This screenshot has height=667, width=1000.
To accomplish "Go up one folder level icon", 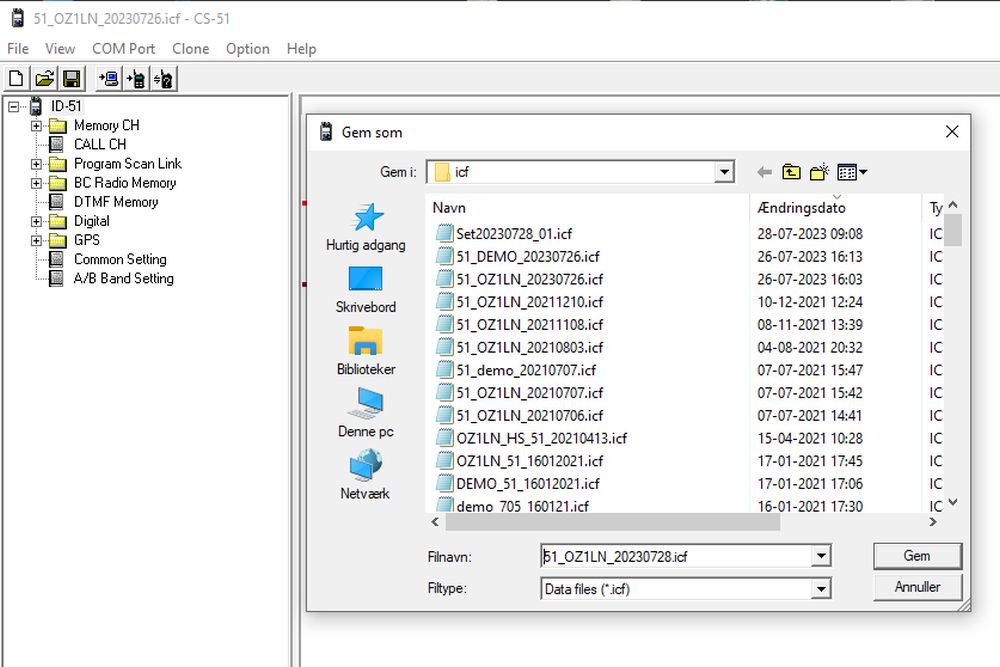I will point(791,172).
